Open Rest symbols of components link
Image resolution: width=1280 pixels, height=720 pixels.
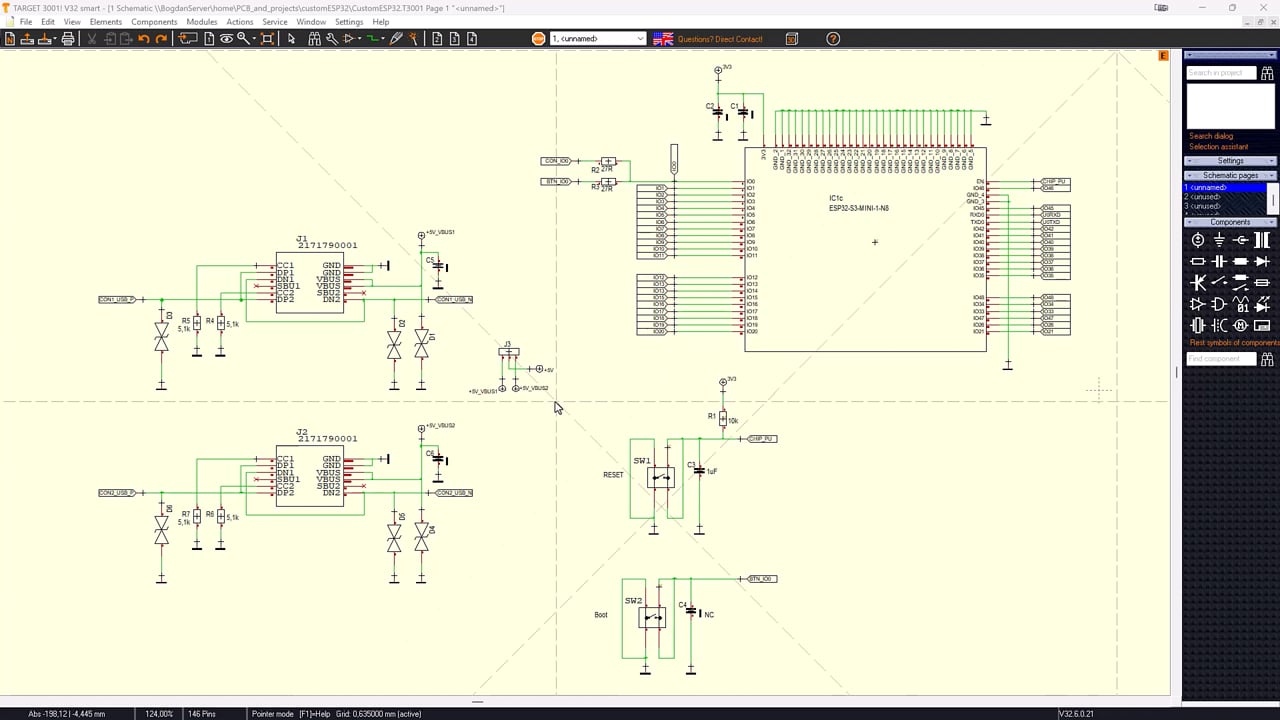click(1235, 343)
